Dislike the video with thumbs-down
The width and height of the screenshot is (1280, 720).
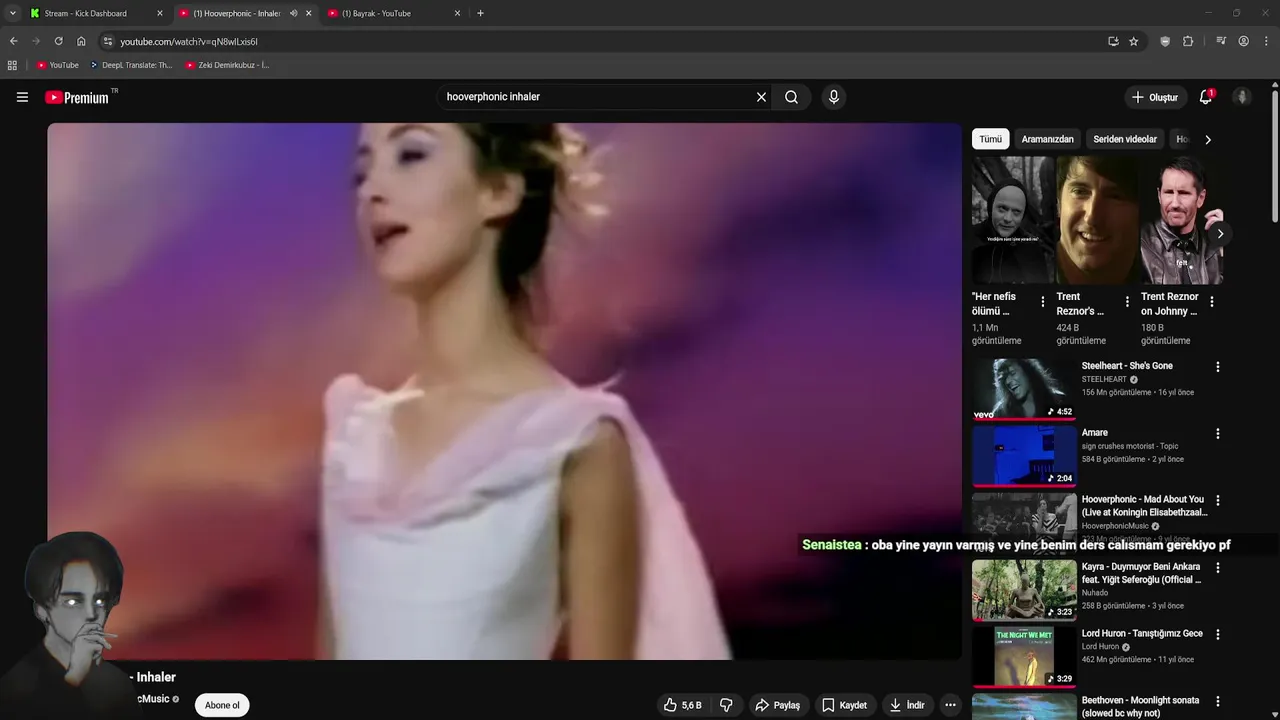pyautogui.click(x=726, y=705)
